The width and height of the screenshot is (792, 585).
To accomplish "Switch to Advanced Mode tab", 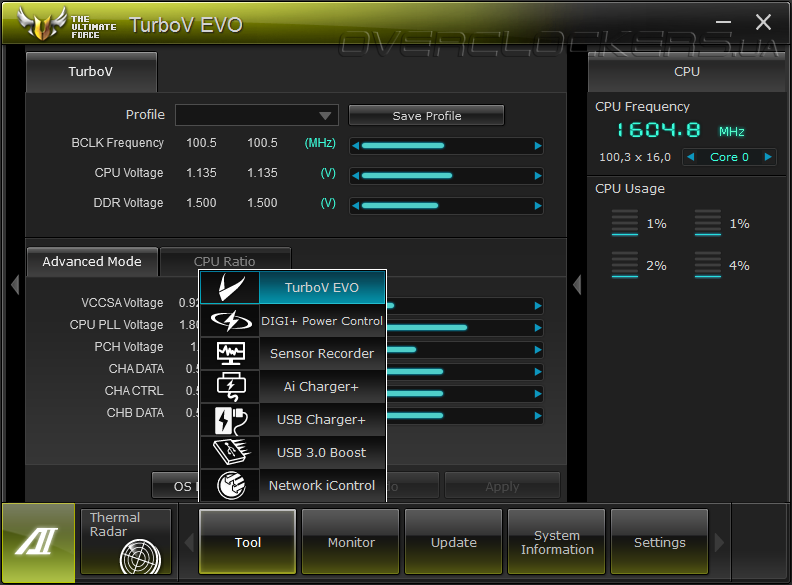I will pos(92,262).
